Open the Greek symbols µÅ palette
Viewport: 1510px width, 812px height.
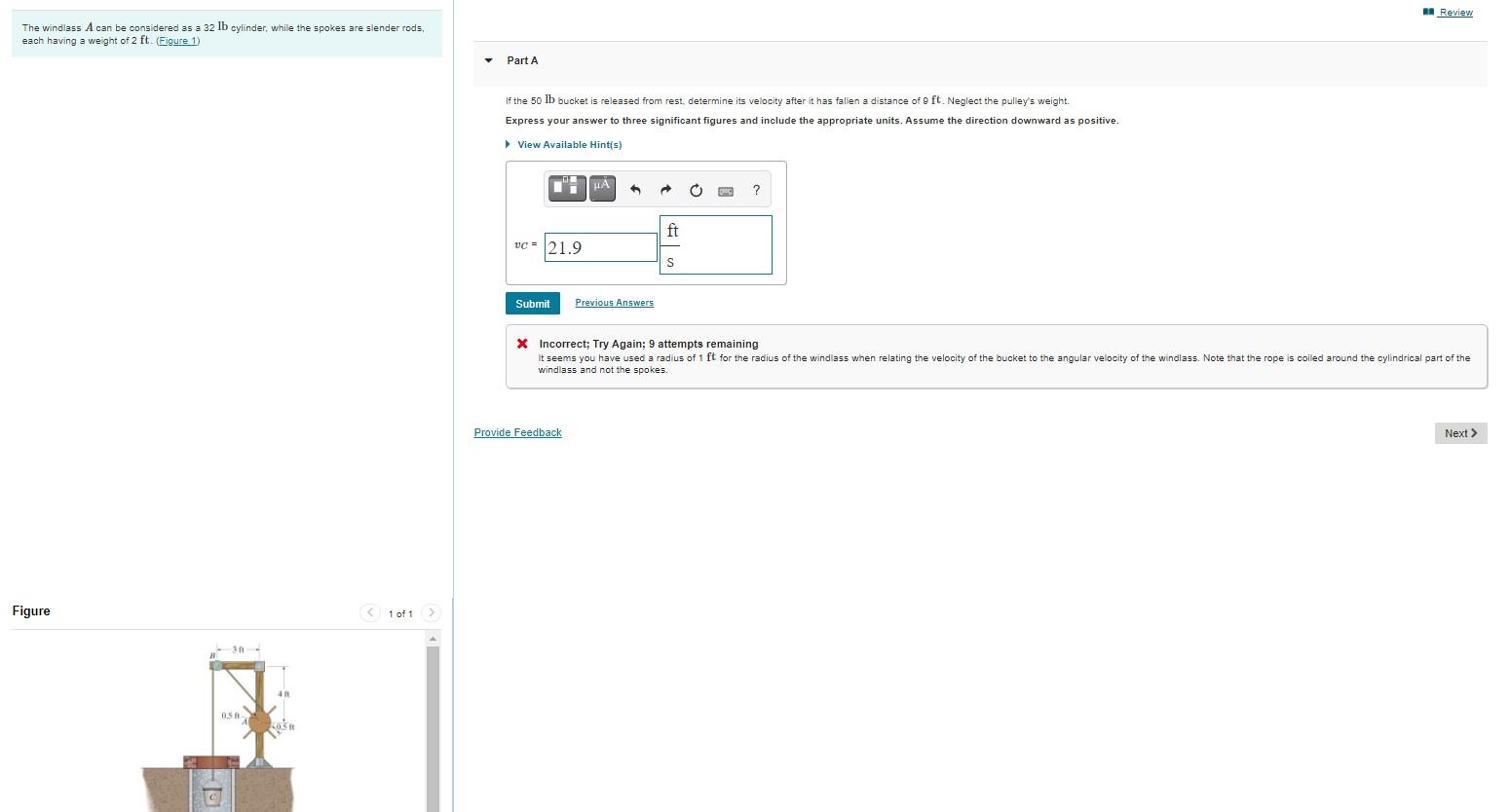(602, 188)
